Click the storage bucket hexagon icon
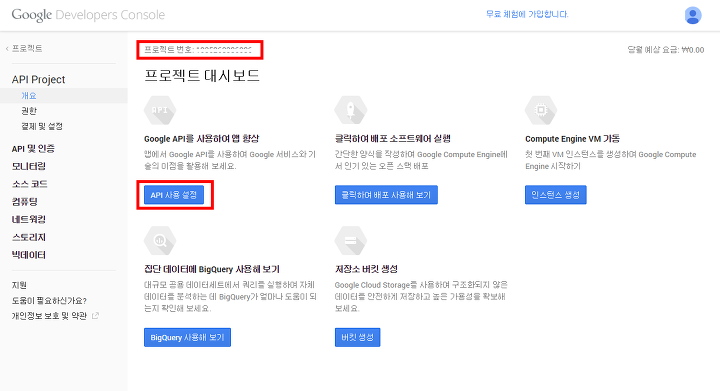 coord(350,240)
